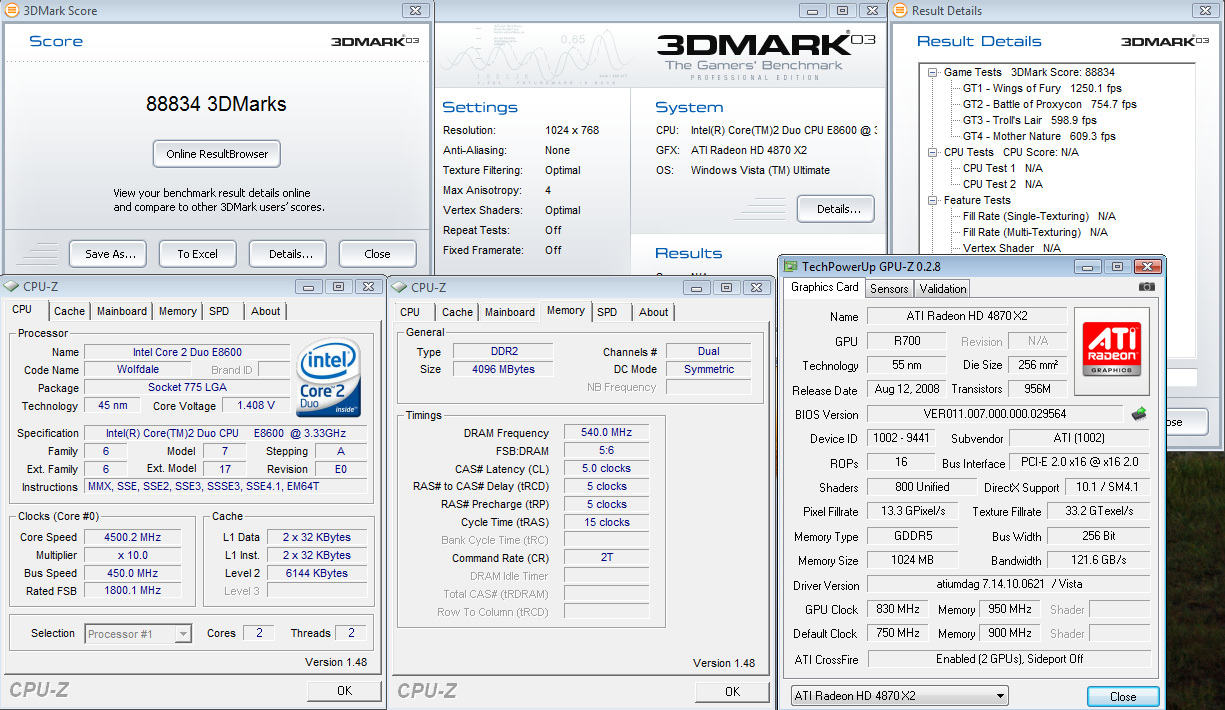Click the Online ResultBrowser button
The width and height of the screenshot is (1225, 710).
(217, 154)
